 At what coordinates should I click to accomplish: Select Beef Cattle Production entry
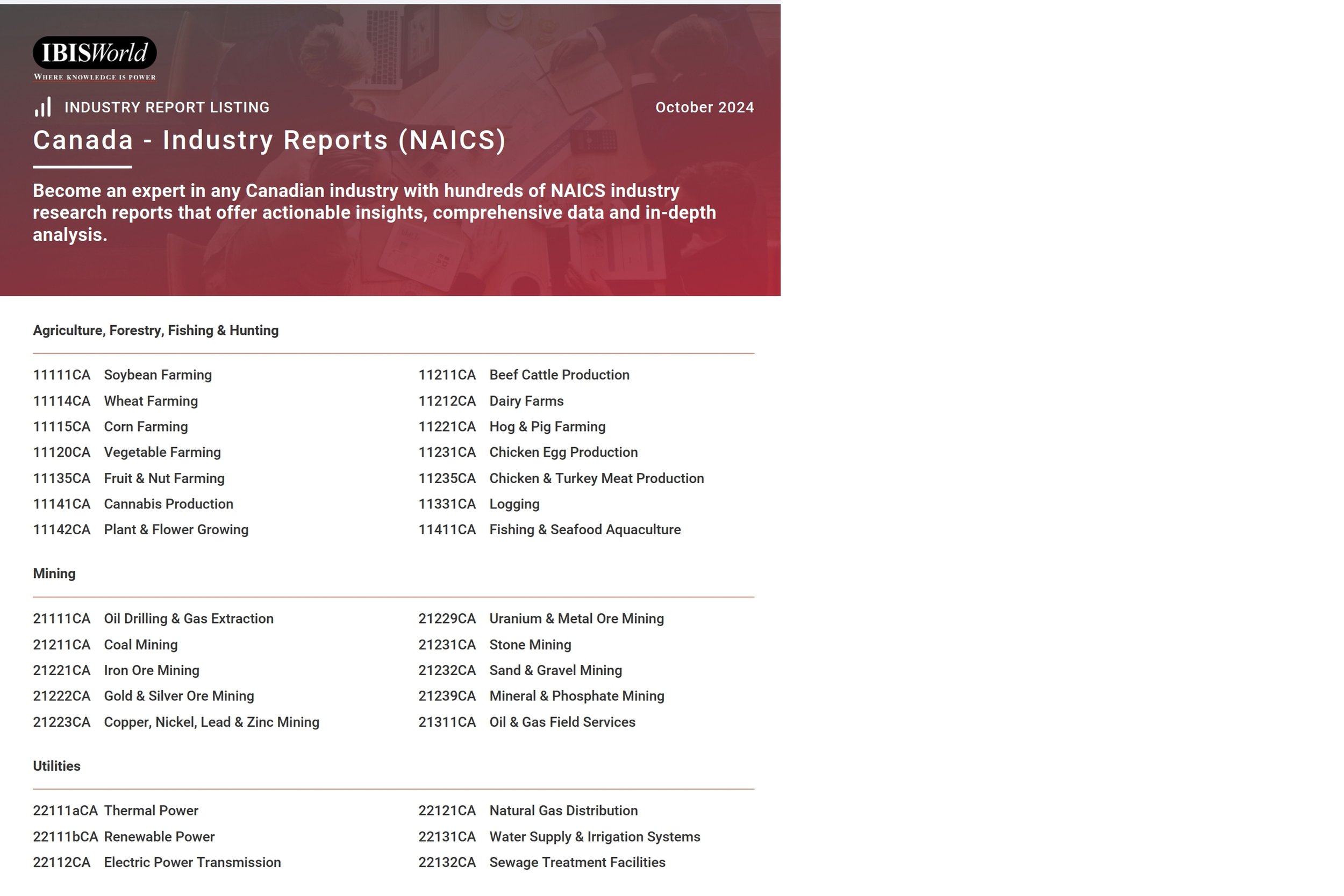click(x=560, y=375)
